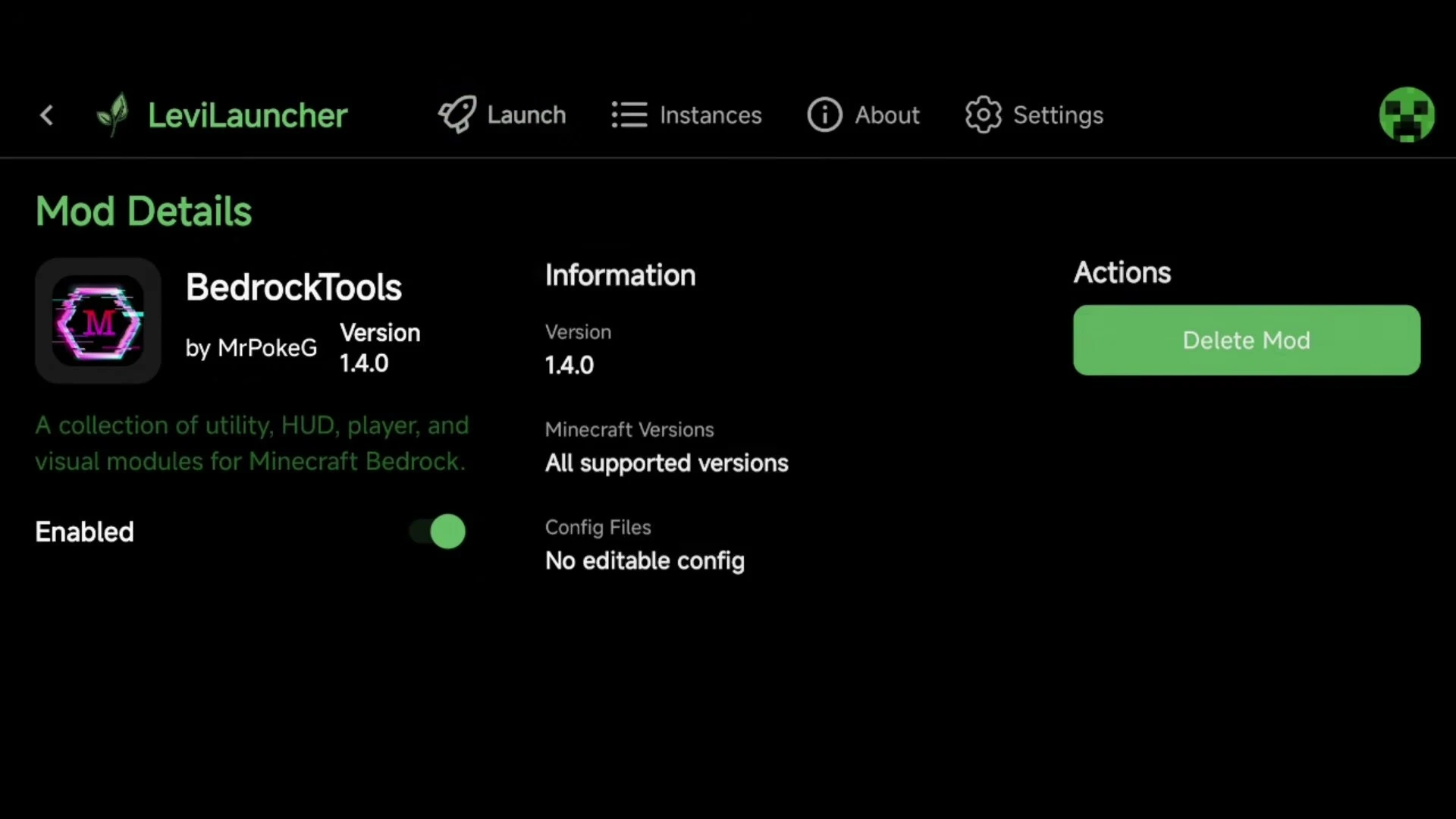
Task: Open the Settings tab label
Action: coord(1058,116)
